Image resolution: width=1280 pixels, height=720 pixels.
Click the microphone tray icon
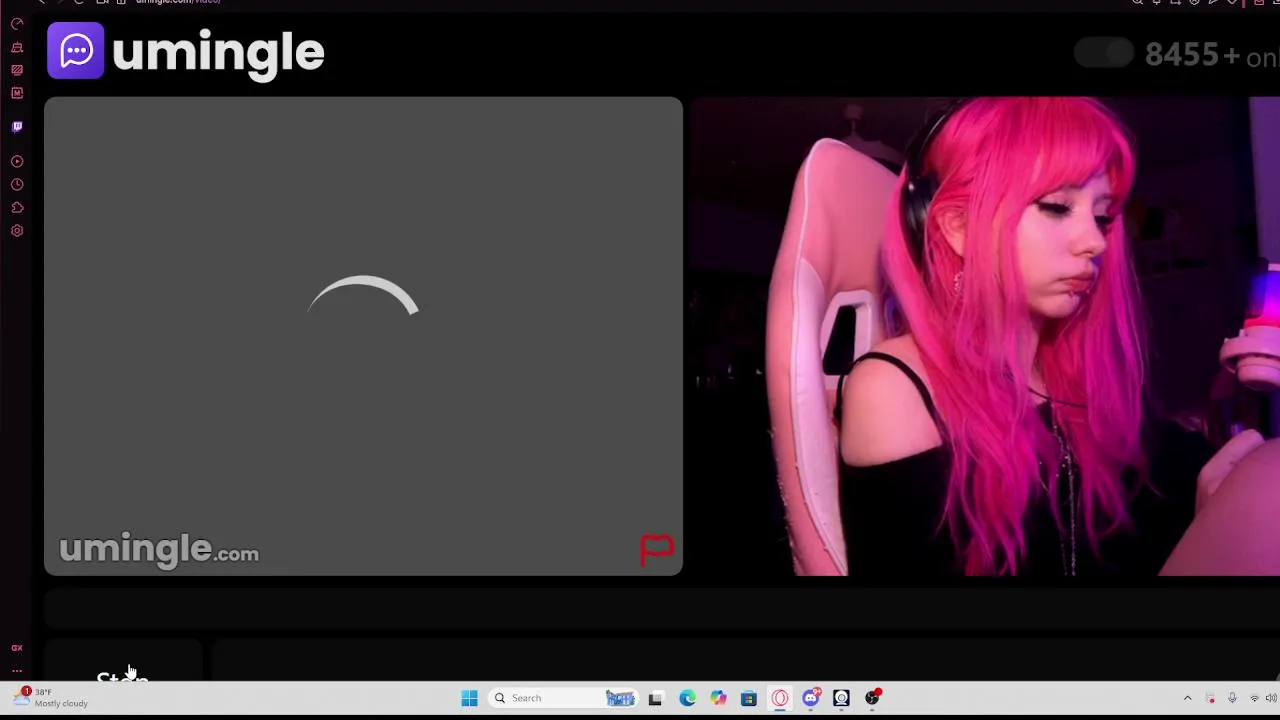[x=1232, y=698]
